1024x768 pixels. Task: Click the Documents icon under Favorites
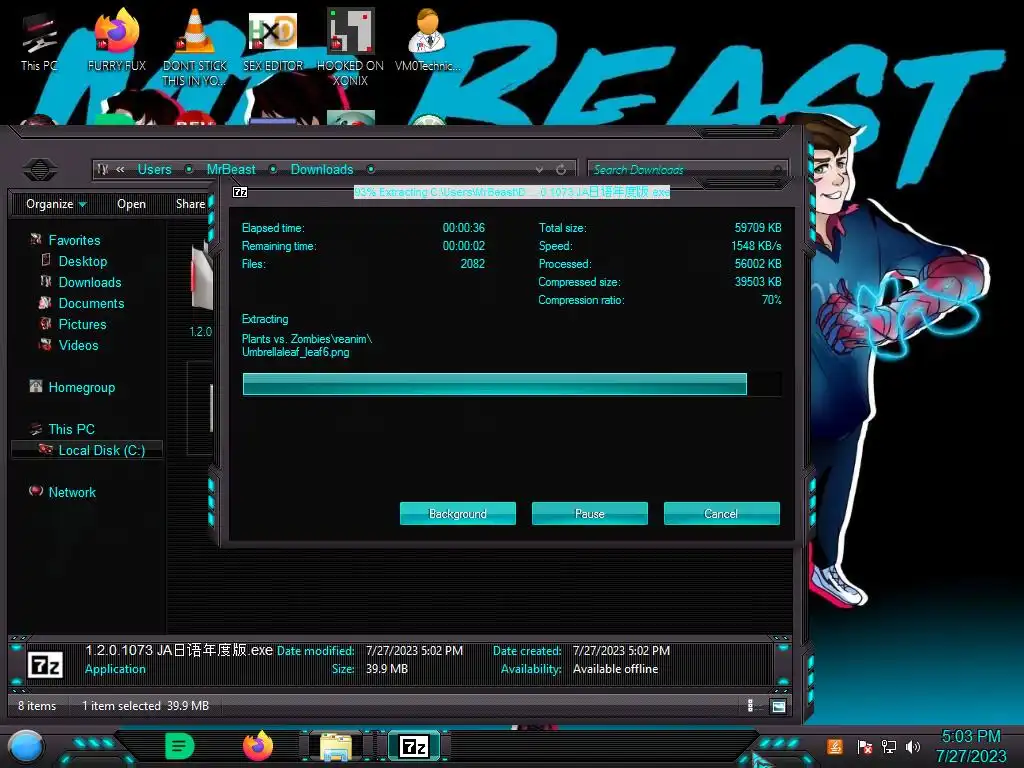[x=45, y=303]
